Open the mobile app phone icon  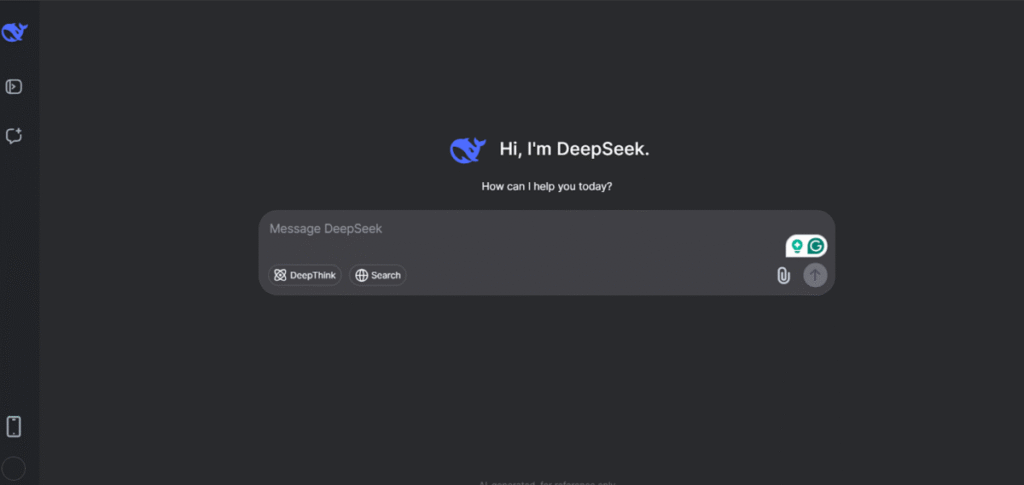click(x=14, y=426)
